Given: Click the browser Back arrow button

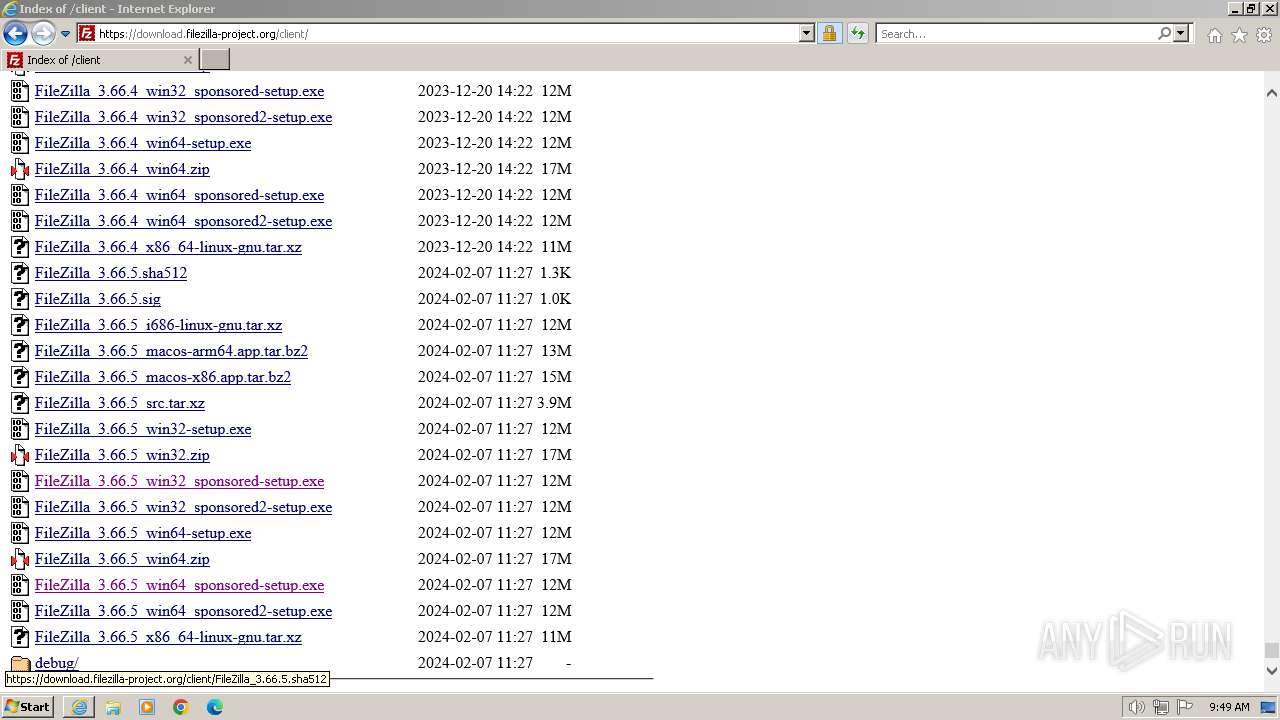Looking at the screenshot, I should [x=15, y=34].
